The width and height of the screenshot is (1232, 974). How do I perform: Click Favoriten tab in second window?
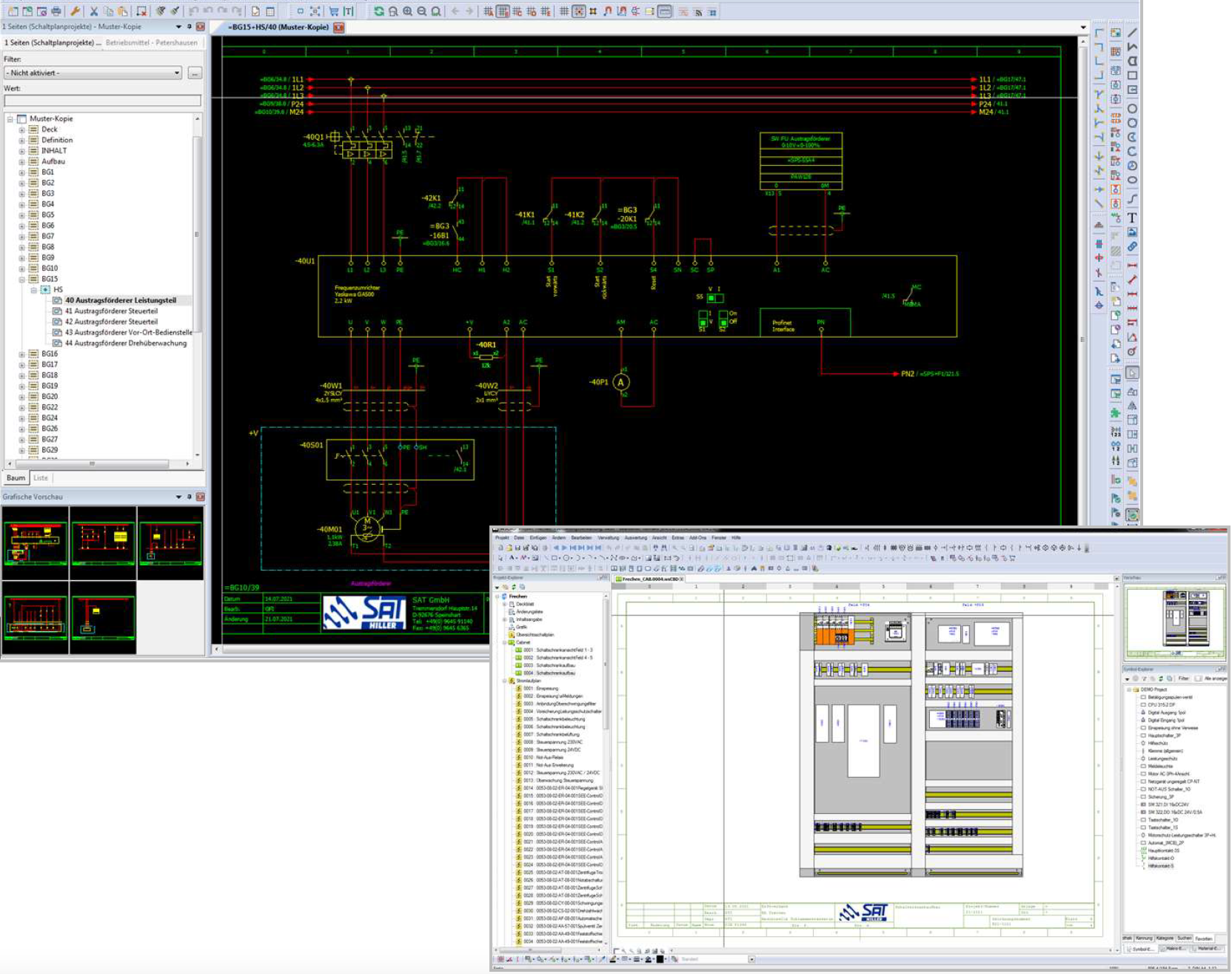coord(1204,938)
